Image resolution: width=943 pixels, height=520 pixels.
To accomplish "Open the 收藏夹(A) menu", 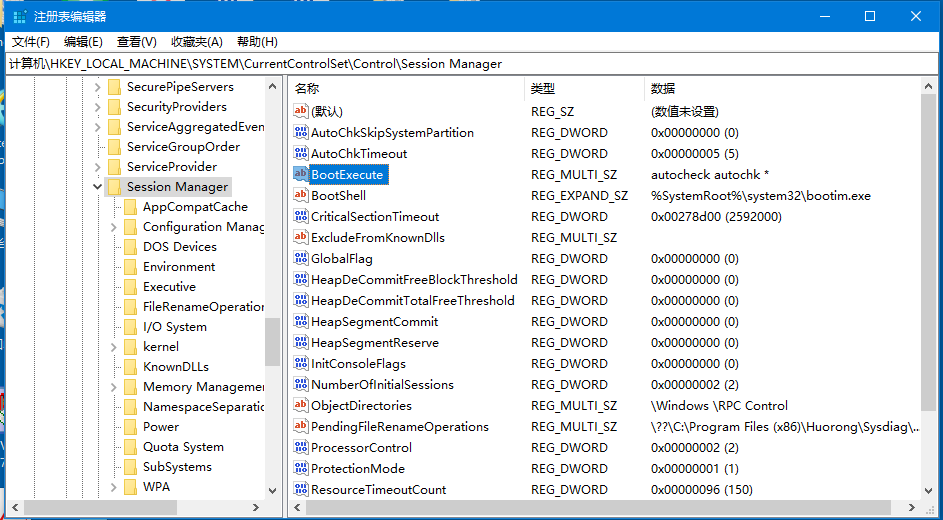I will point(197,42).
